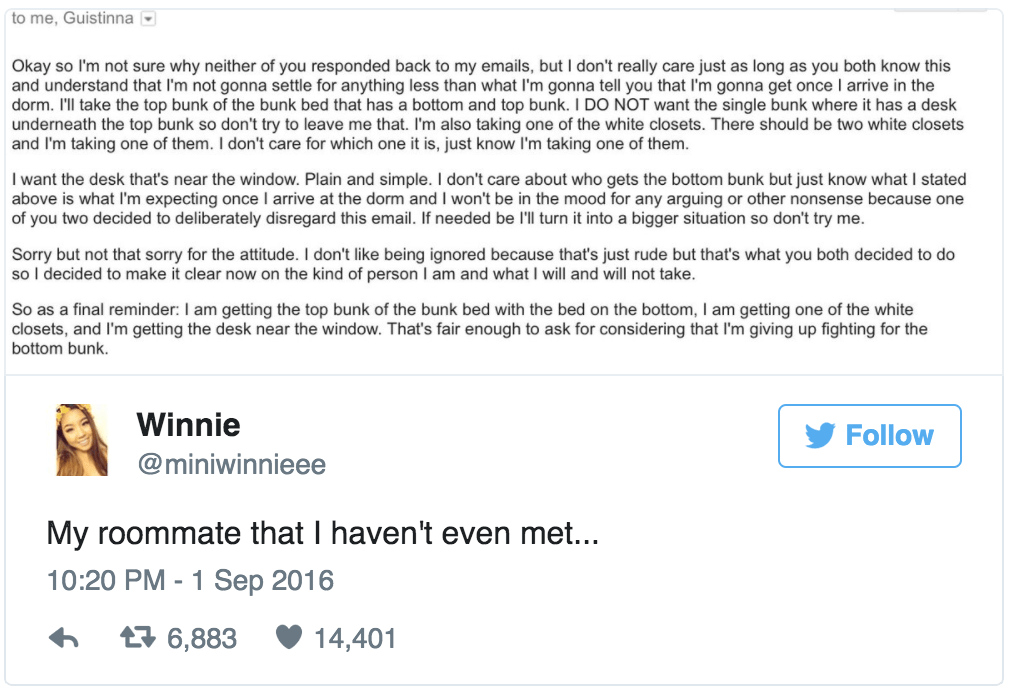Open the 10:20 PM - 1 Sep 2016 timestamp
This screenshot has width=1014, height=690.
pyautogui.click(x=190, y=580)
